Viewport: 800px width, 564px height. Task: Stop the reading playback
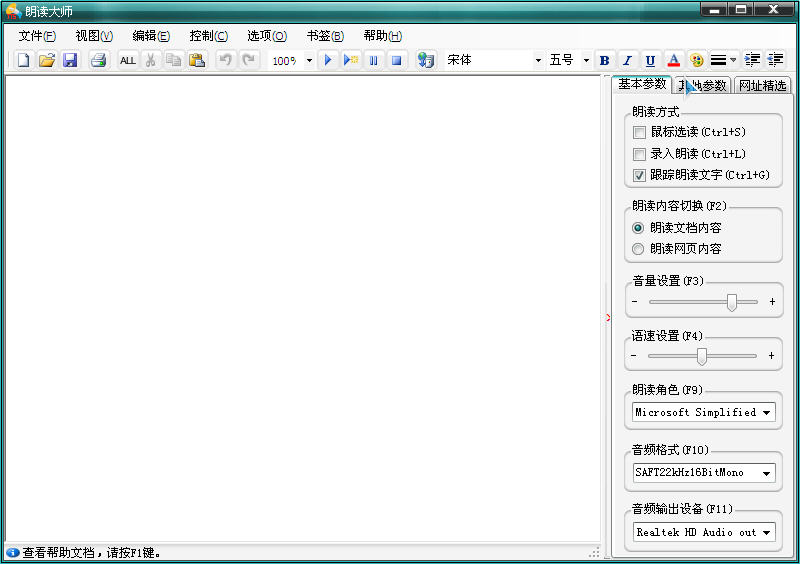click(396, 60)
